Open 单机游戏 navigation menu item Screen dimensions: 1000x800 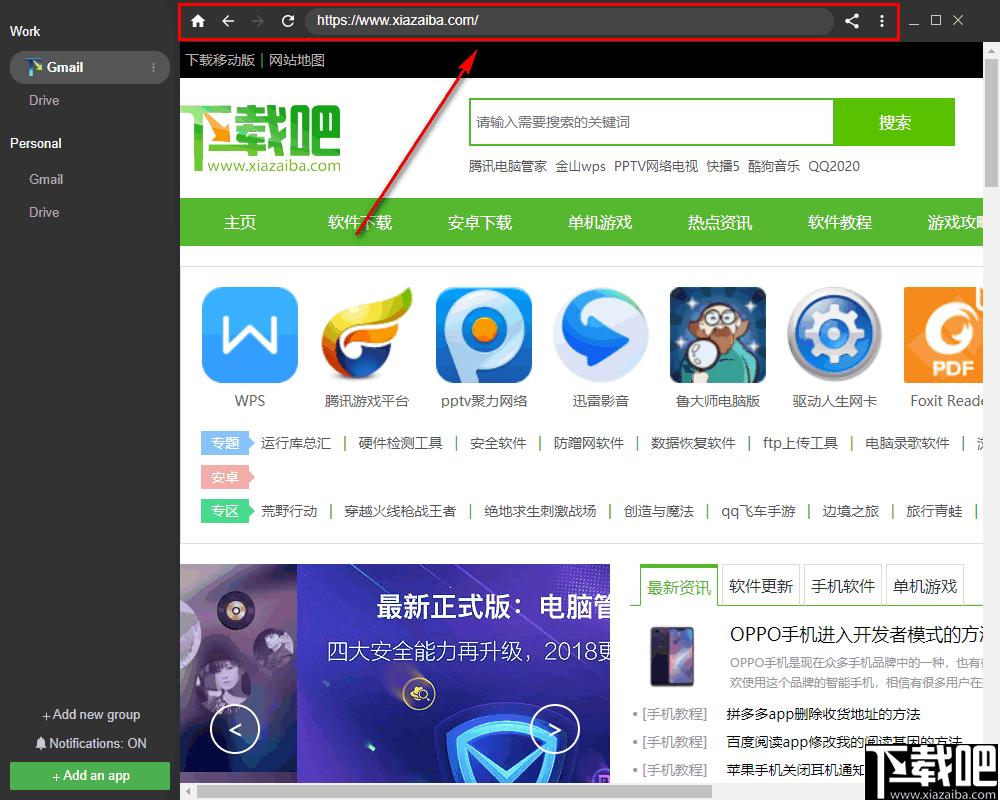point(599,222)
